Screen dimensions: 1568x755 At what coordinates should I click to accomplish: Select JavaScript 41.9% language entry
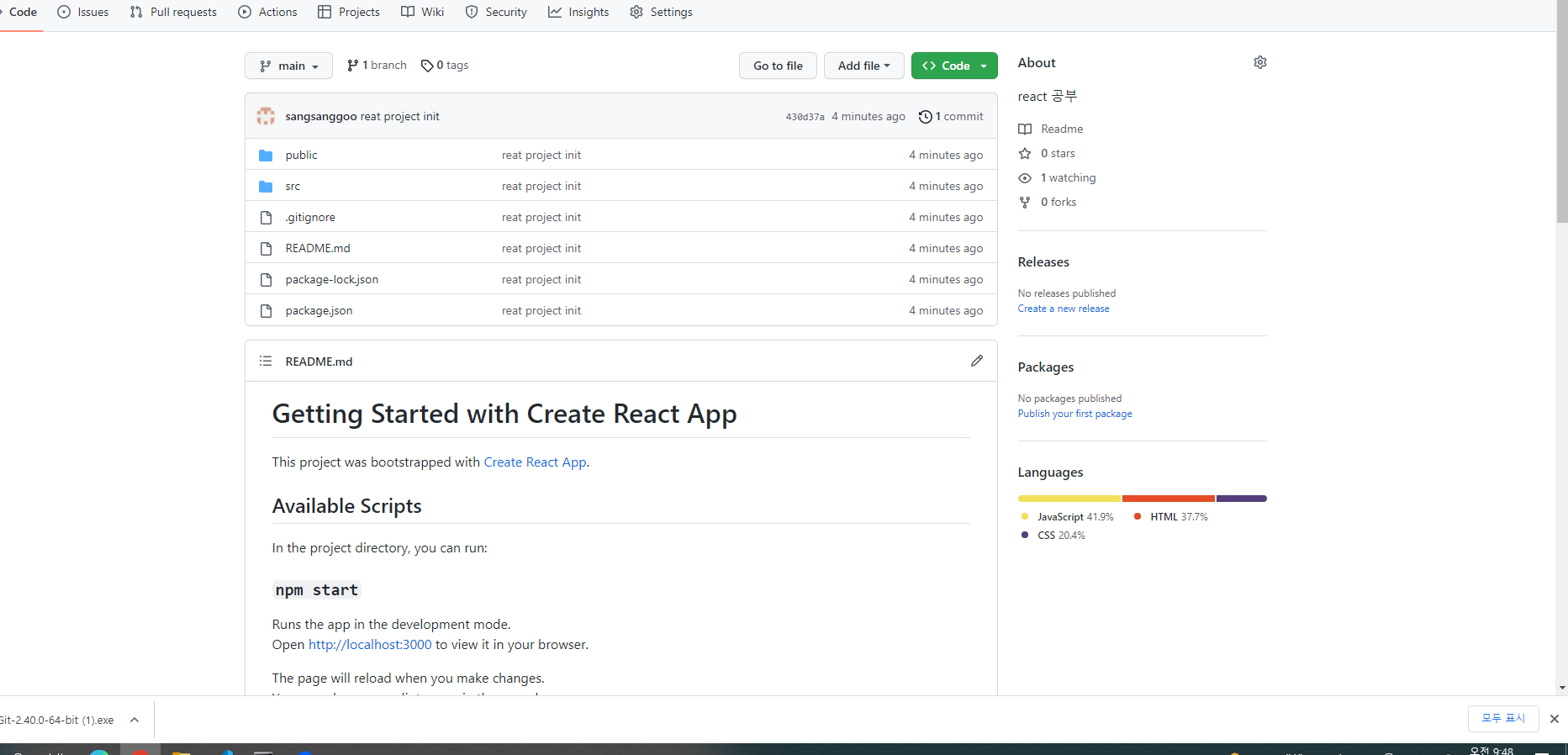point(1067,517)
